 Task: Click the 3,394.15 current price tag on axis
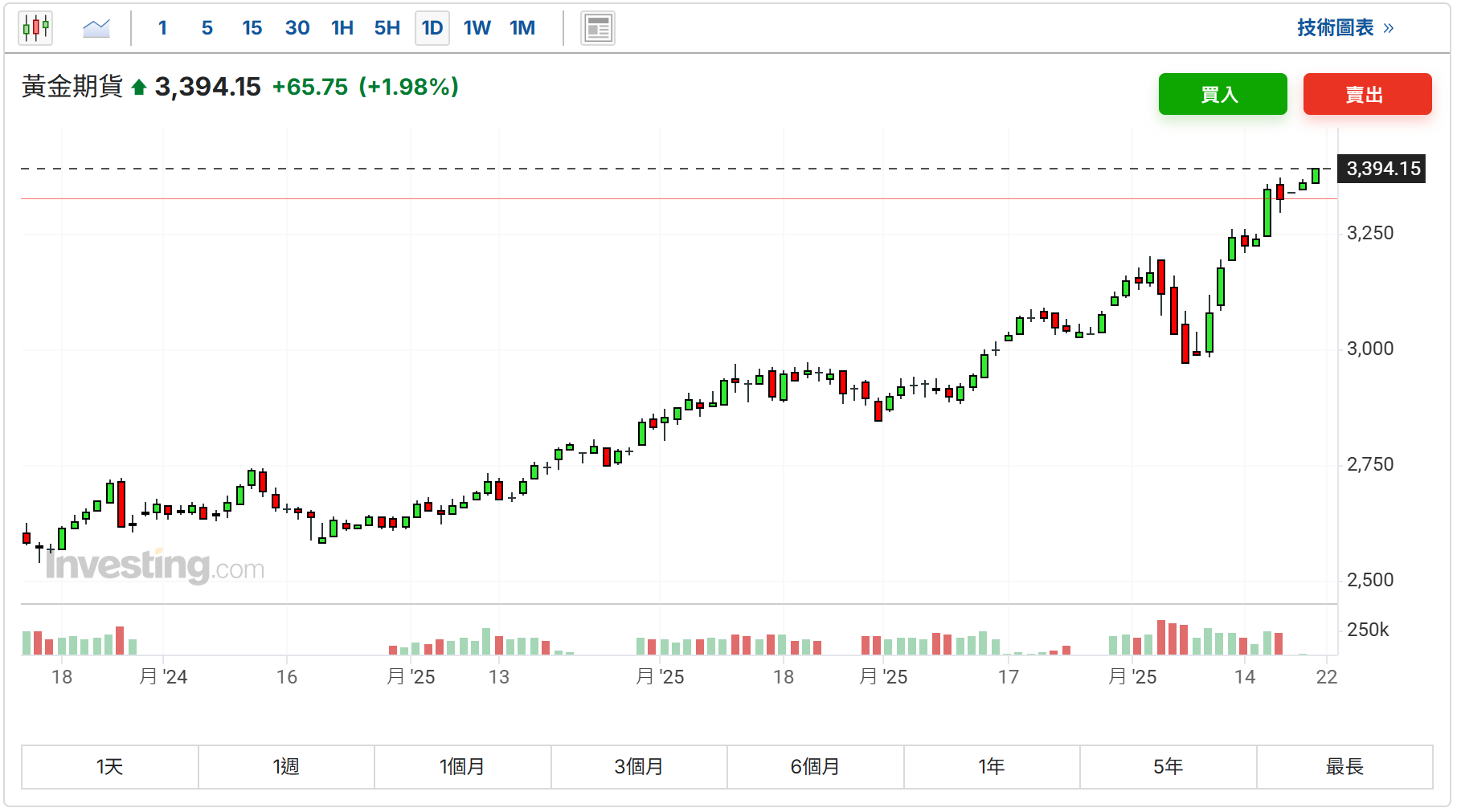pos(1381,169)
